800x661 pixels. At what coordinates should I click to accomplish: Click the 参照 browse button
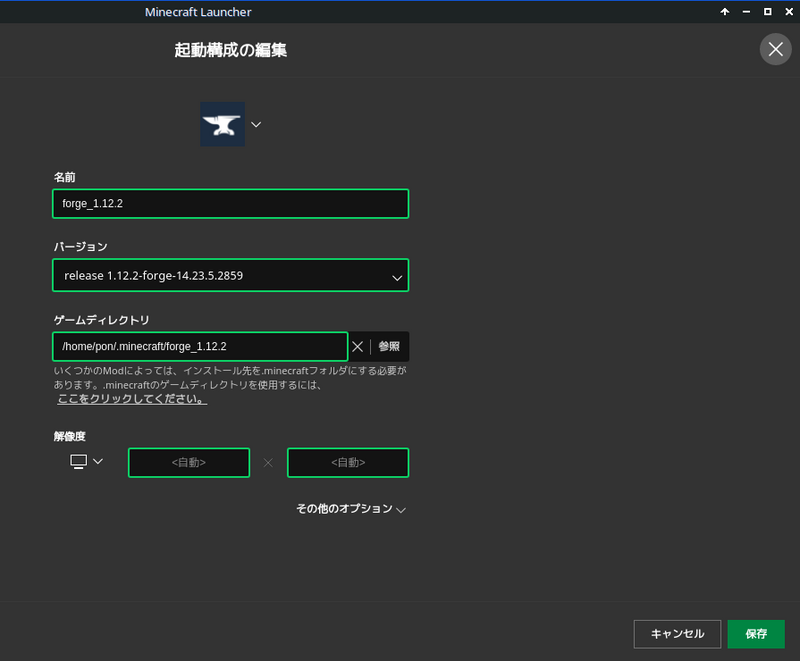coord(389,347)
